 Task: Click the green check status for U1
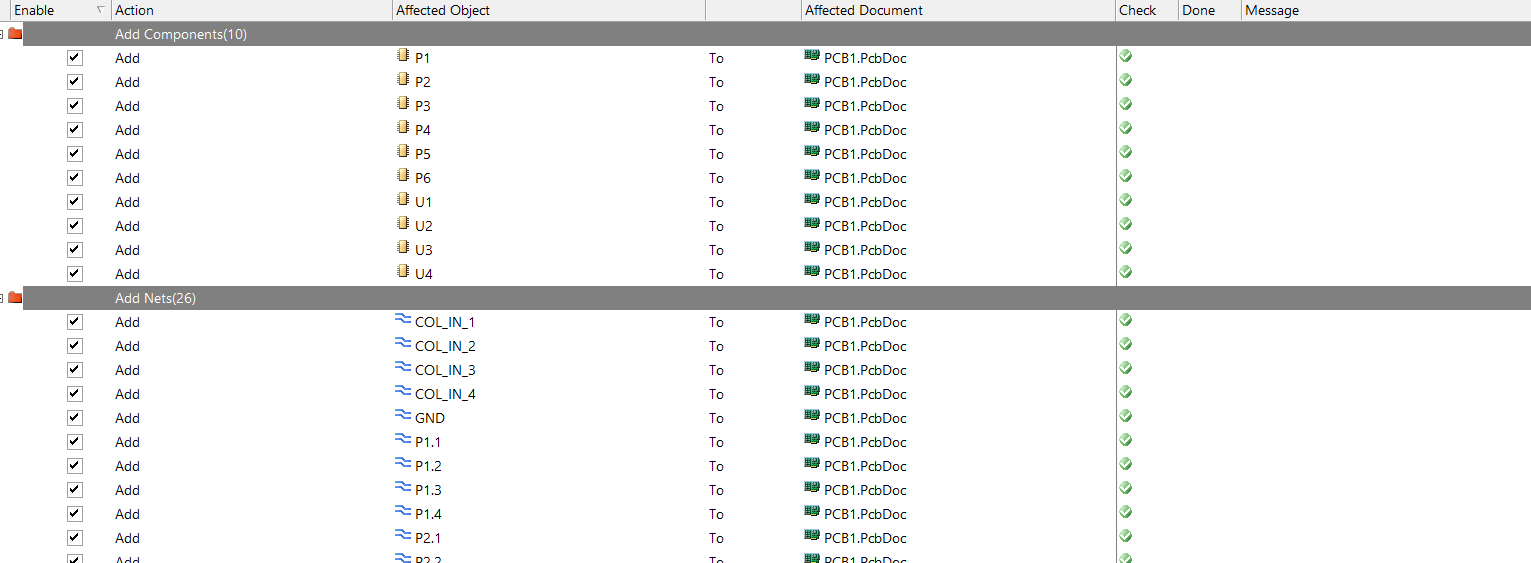point(1125,201)
